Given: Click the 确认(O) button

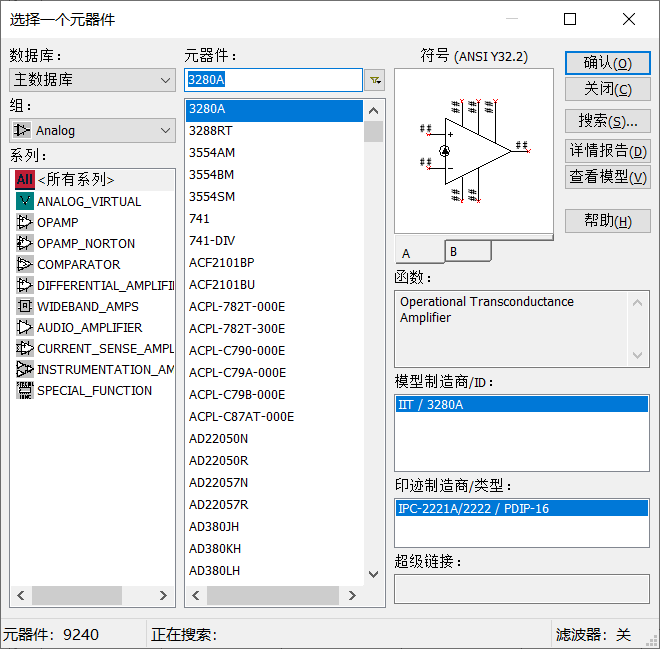Looking at the screenshot, I should pos(607,63).
